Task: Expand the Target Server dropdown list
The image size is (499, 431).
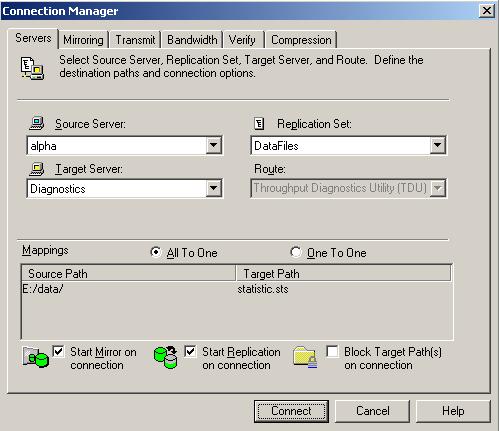Action: pos(213,189)
